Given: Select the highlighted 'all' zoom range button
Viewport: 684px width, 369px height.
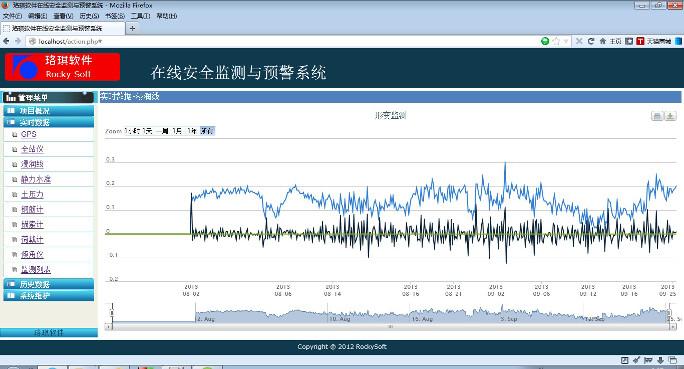Looking at the screenshot, I should pos(207,131).
